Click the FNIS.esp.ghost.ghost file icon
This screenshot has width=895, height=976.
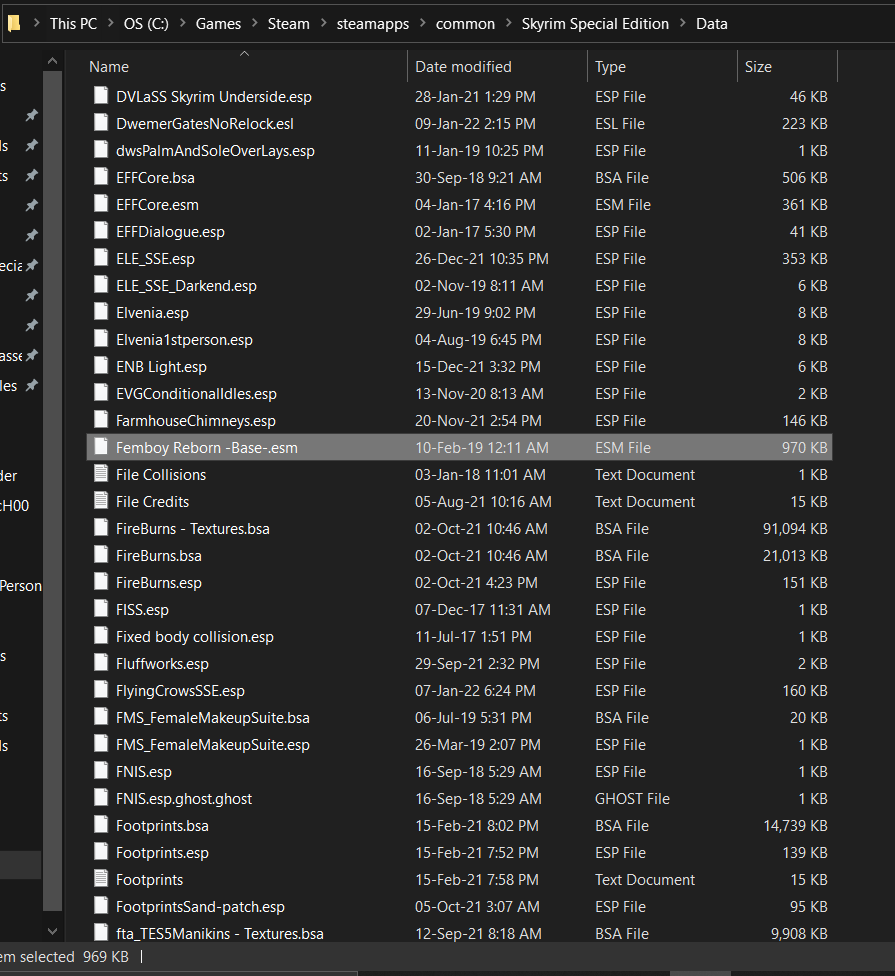pos(101,798)
